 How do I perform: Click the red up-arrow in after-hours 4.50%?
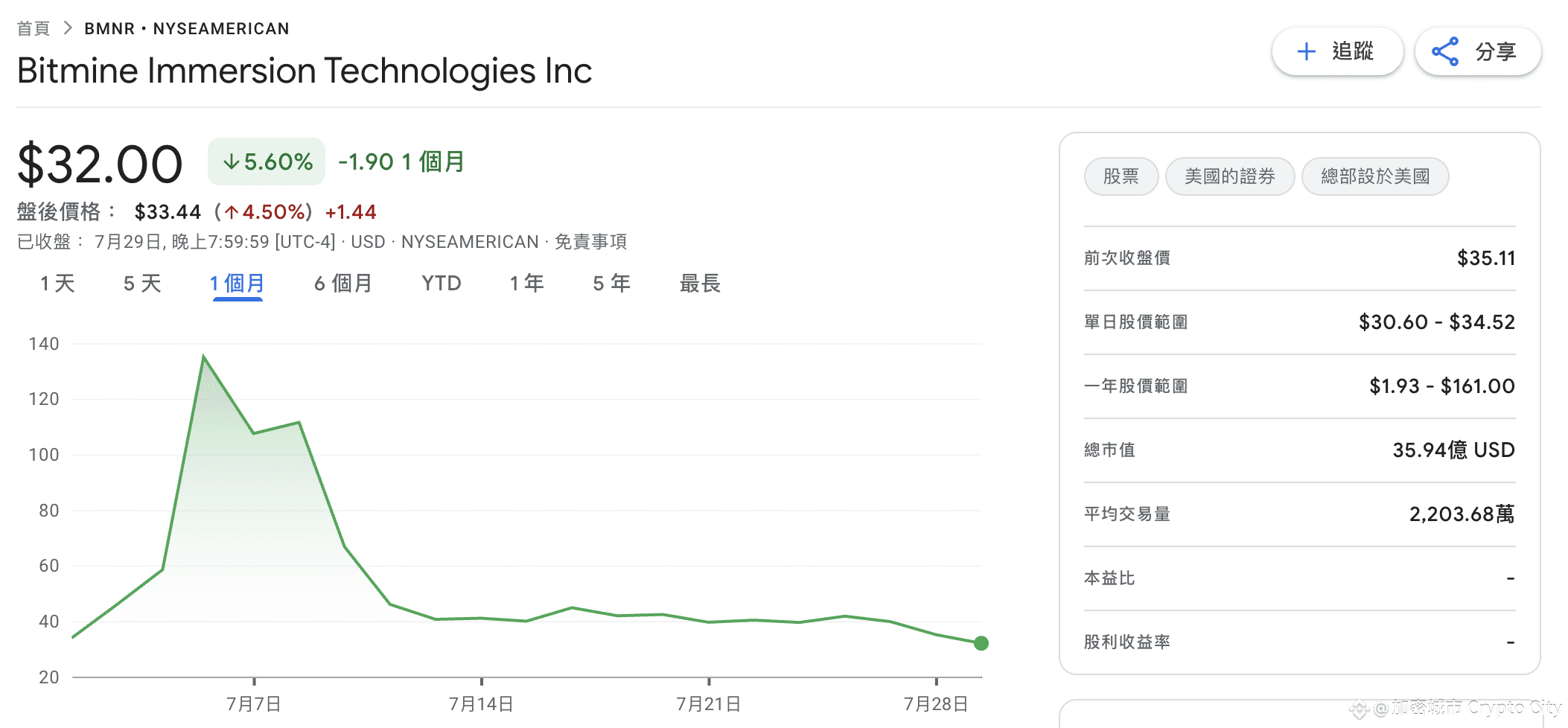click(x=232, y=213)
